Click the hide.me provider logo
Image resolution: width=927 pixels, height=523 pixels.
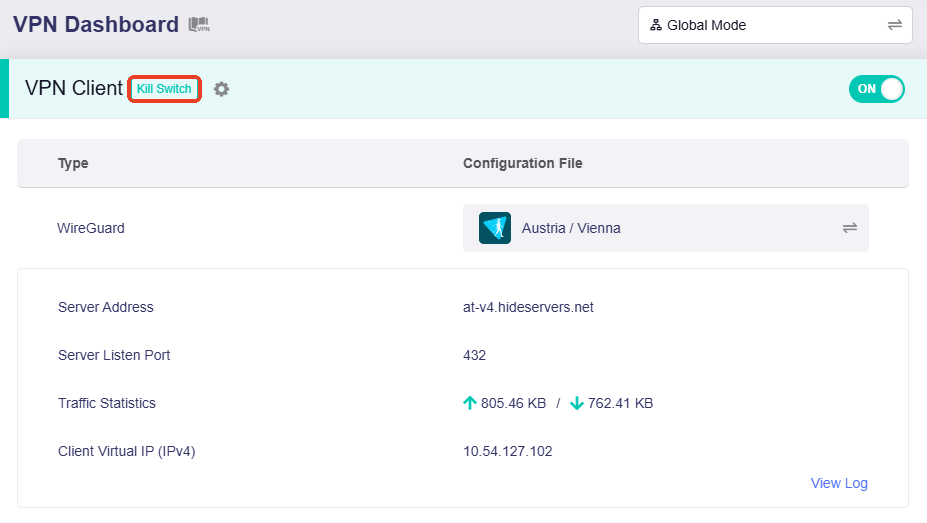click(x=495, y=228)
